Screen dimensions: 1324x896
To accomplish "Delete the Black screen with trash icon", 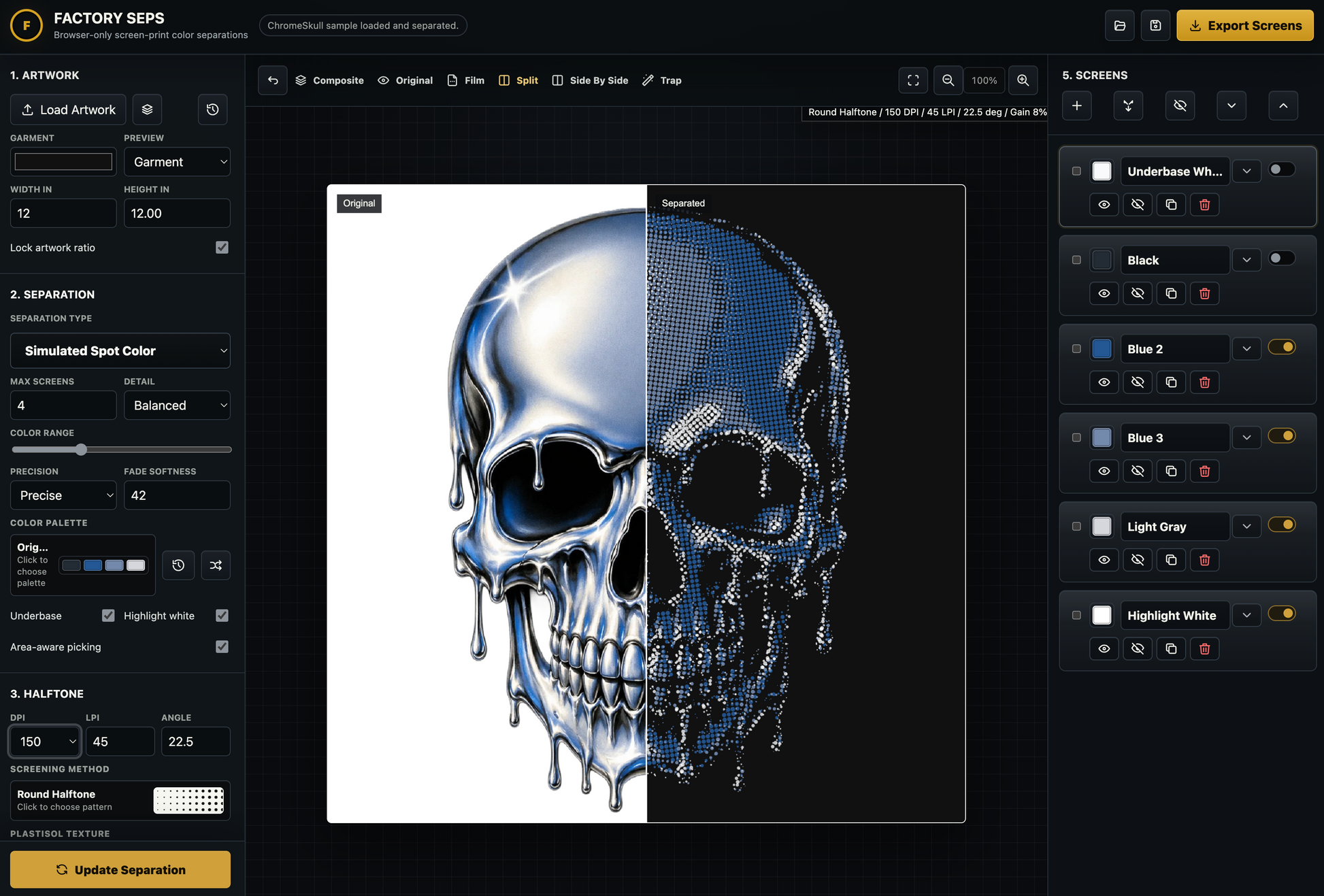I will pyautogui.click(x=1204, y=294).
